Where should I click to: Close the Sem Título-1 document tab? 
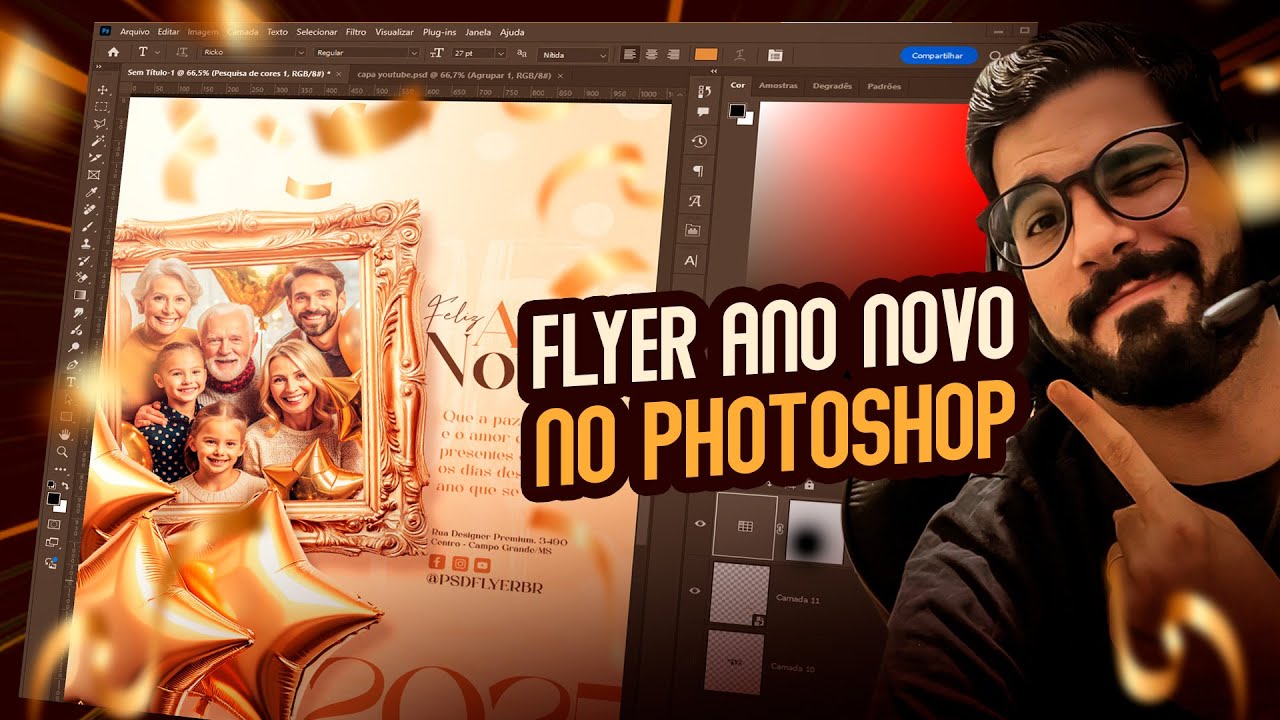click(x=339, y=74)
